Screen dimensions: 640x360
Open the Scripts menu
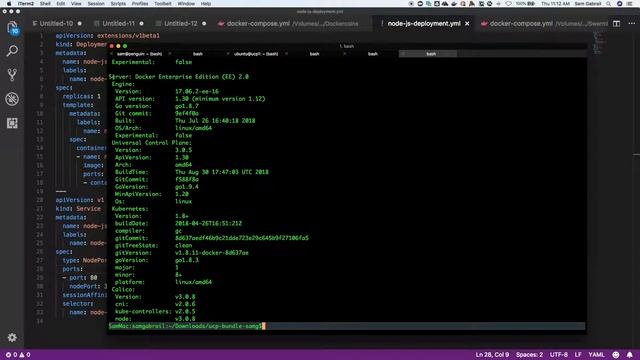click(118, 4)
